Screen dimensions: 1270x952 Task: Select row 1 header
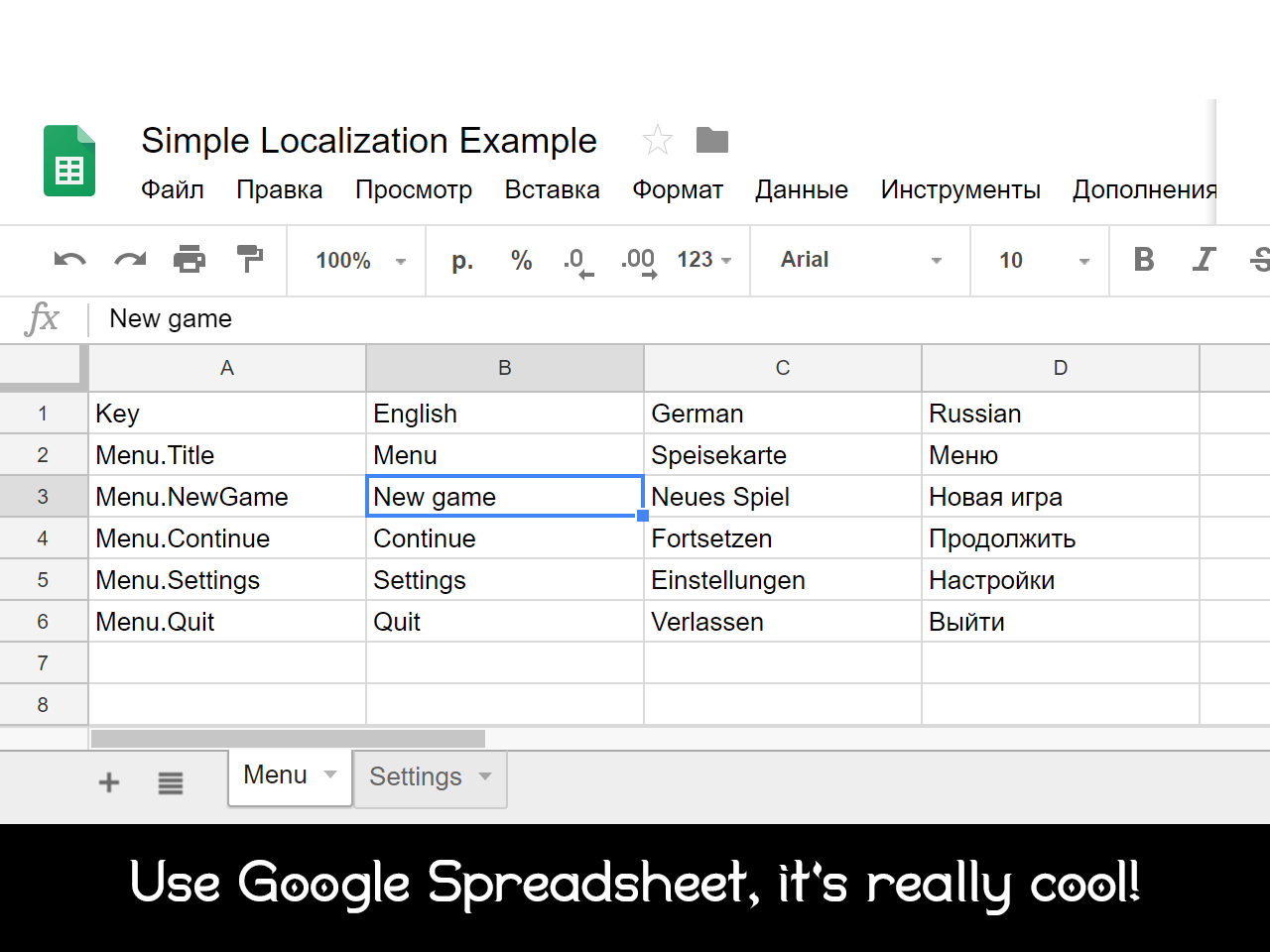[44, 414]
